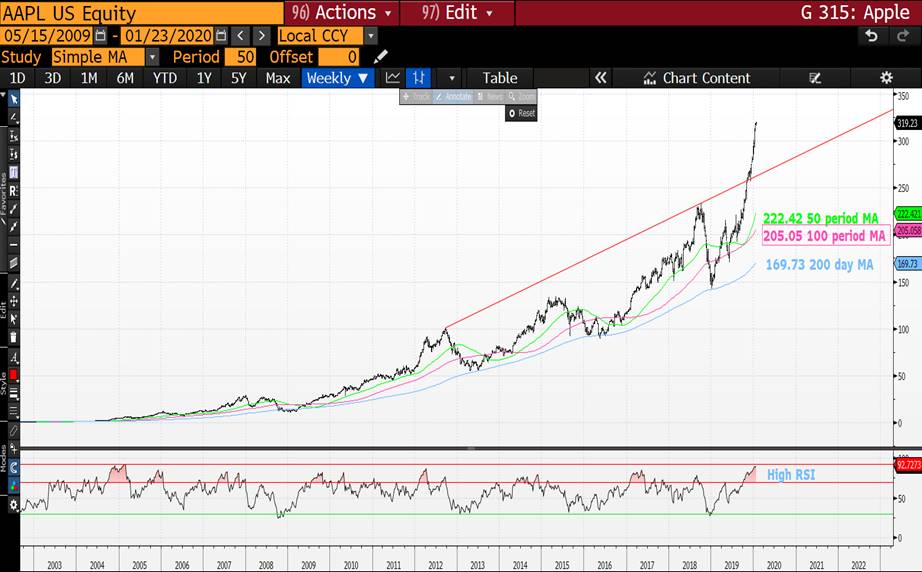Click the pencil icon next to Offset
The height and width of the screenshot is (572, 922).
click(380, 57)
